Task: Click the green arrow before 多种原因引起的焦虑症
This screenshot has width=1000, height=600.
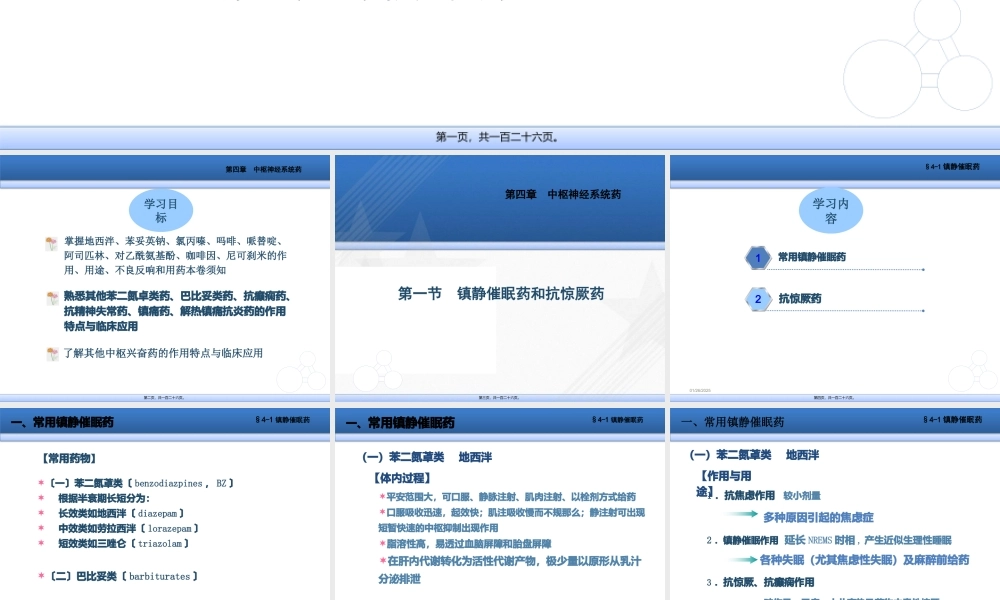Action: 745,515
